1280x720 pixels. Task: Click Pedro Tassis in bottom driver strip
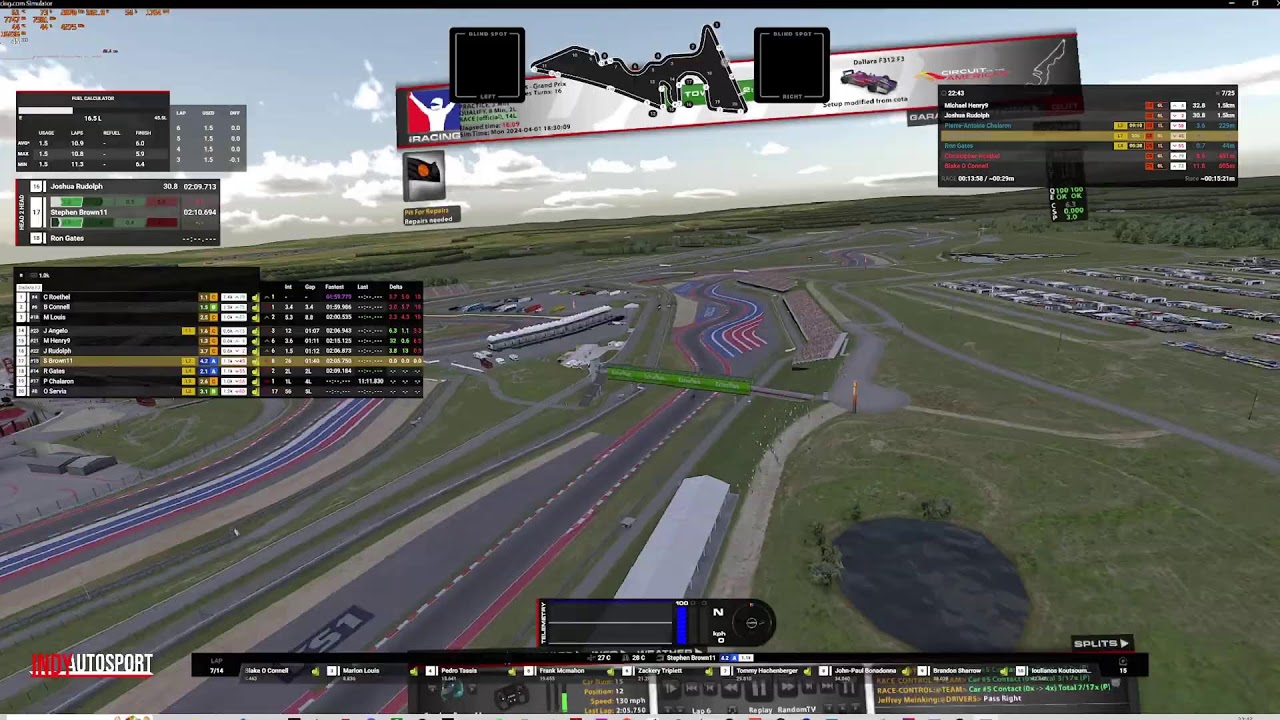tap(459, 671)
